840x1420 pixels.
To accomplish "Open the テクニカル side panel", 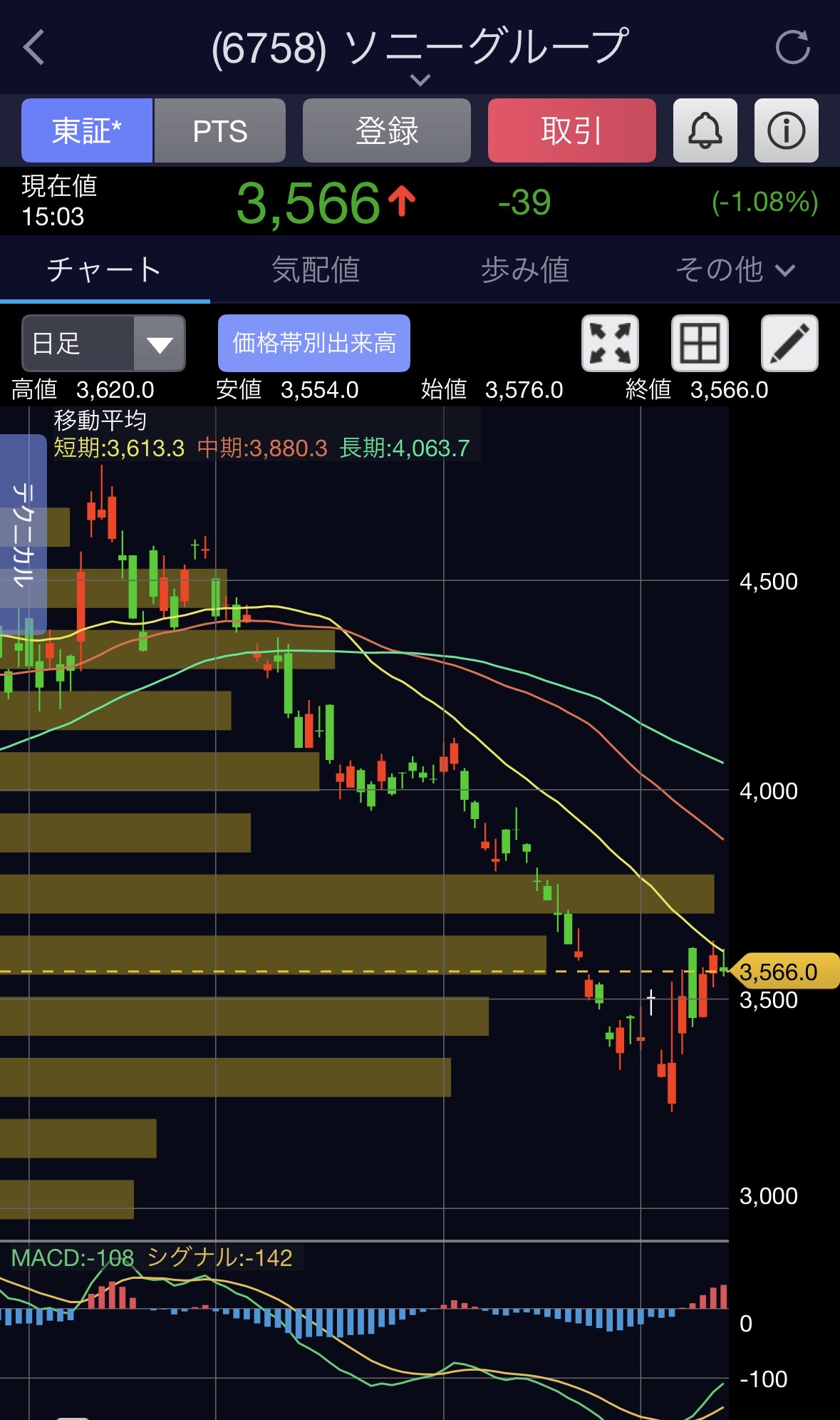I will click(x=24, y=533).
